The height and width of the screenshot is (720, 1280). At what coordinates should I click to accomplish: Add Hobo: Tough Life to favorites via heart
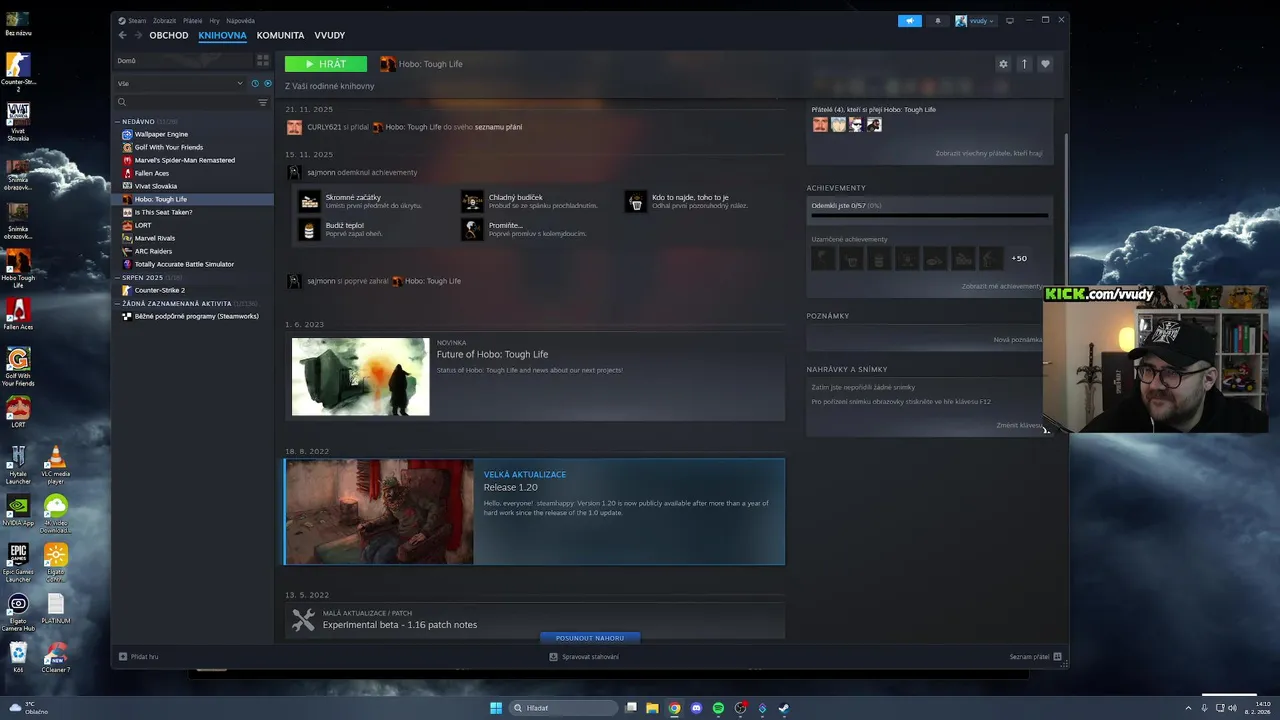tap(1045, 64)
